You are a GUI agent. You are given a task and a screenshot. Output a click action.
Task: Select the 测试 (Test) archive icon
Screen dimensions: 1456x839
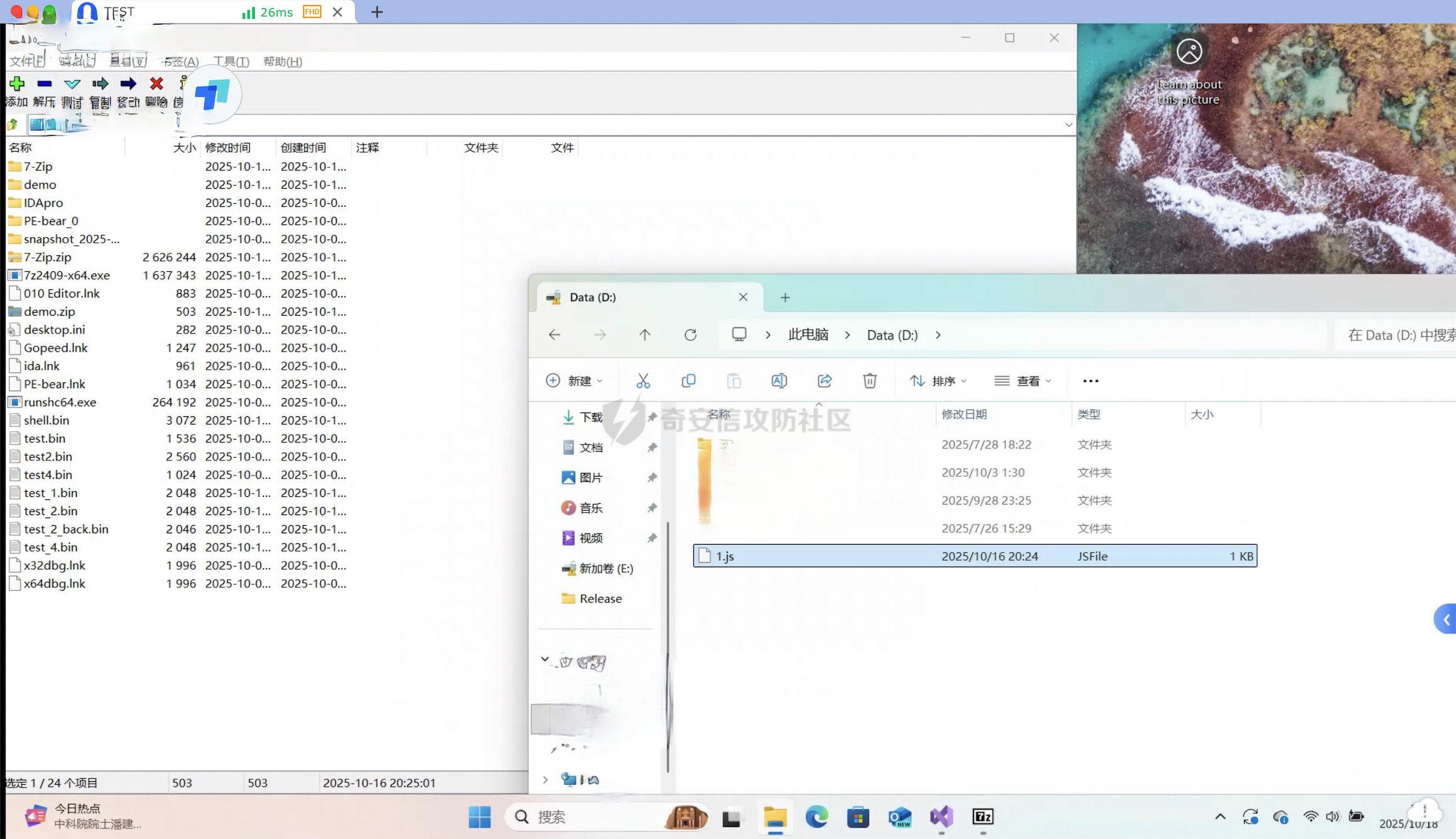[x=72, y=84]
